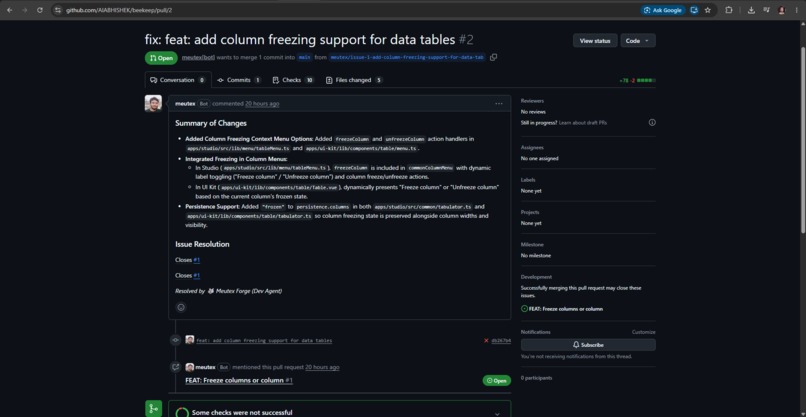Open FEAT: Freeze columns or column #1
This screenshot has width=806, height=417.
tap(239, 380)
